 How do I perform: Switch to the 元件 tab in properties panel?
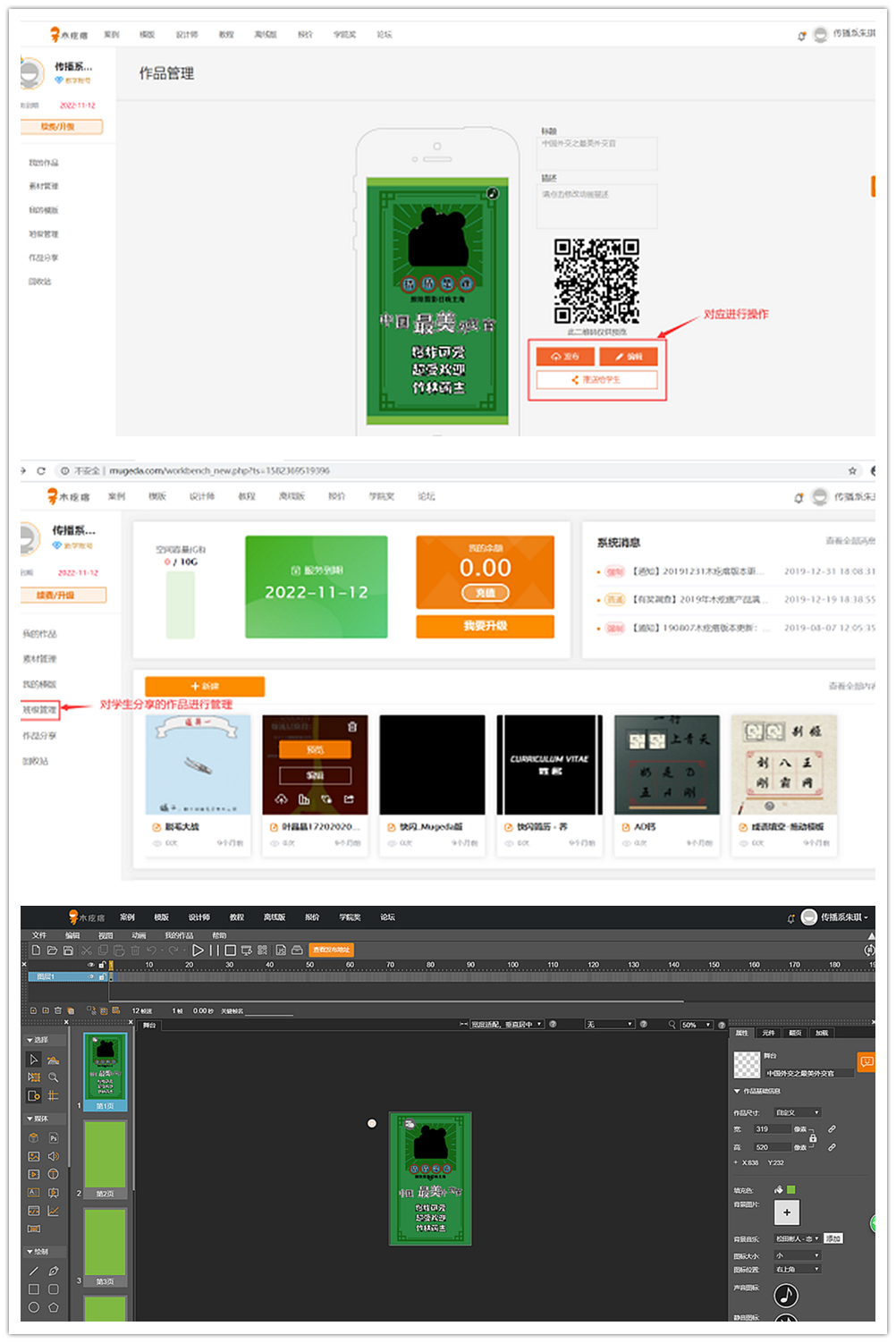coord(768,1033)
